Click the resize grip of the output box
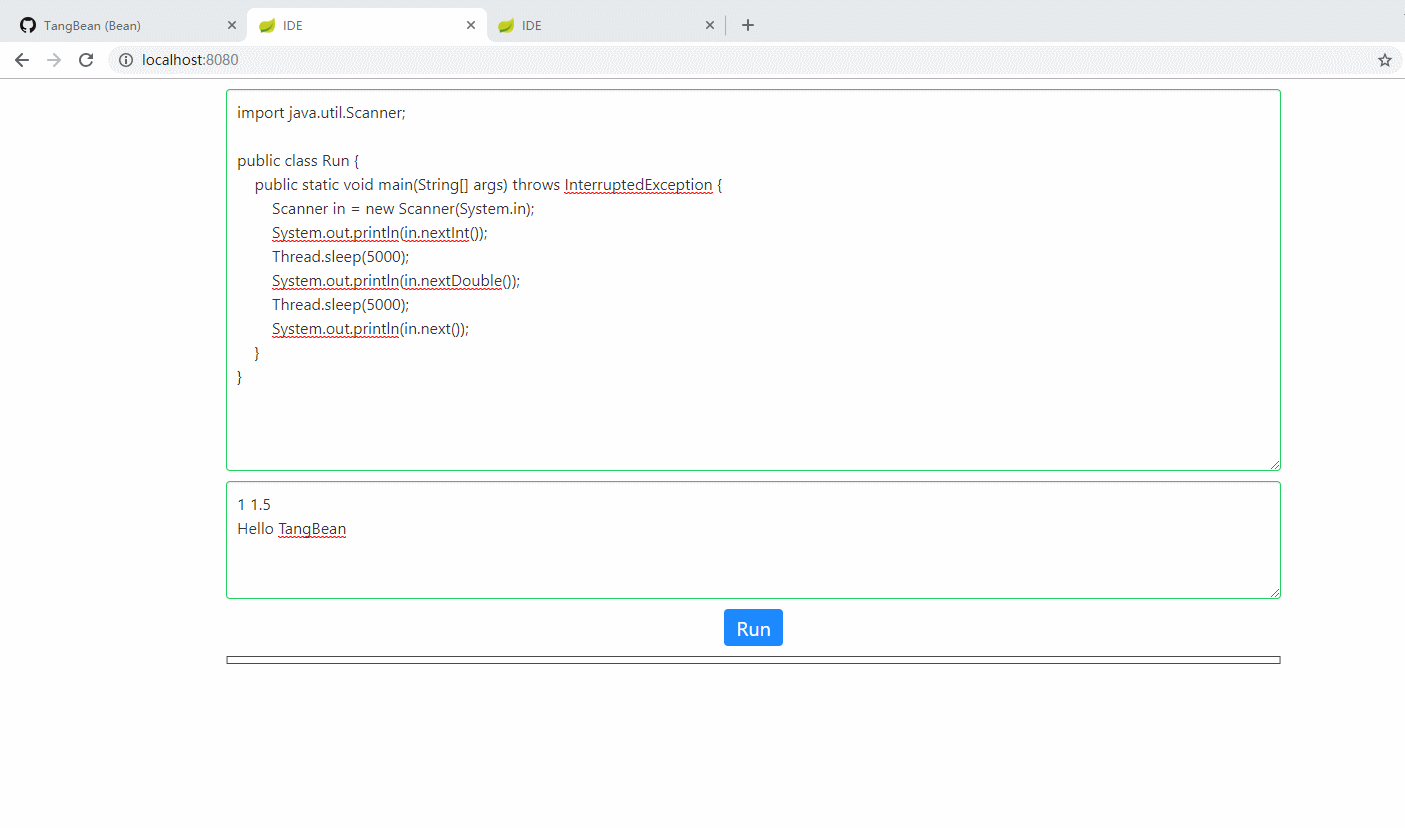This screenshot has height=828, width=1405. [1274, 590]
